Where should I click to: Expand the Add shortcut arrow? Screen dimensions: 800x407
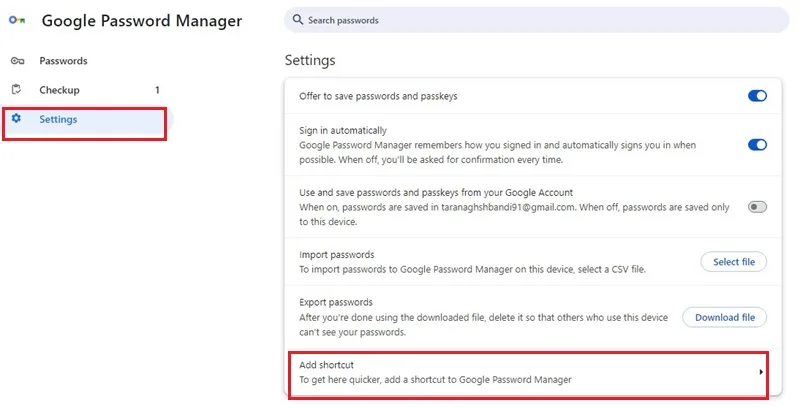[761, 372]
